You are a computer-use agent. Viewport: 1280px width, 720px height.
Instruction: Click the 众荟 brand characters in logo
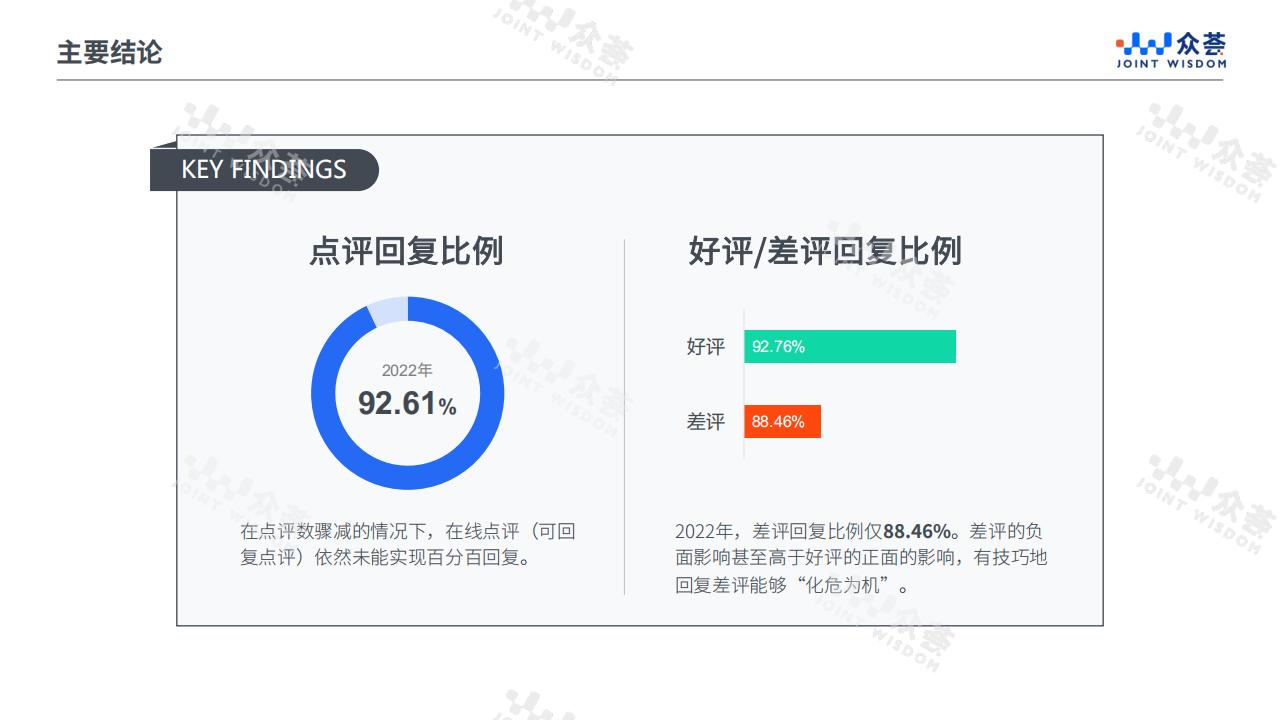click(x=1201, y=44)
